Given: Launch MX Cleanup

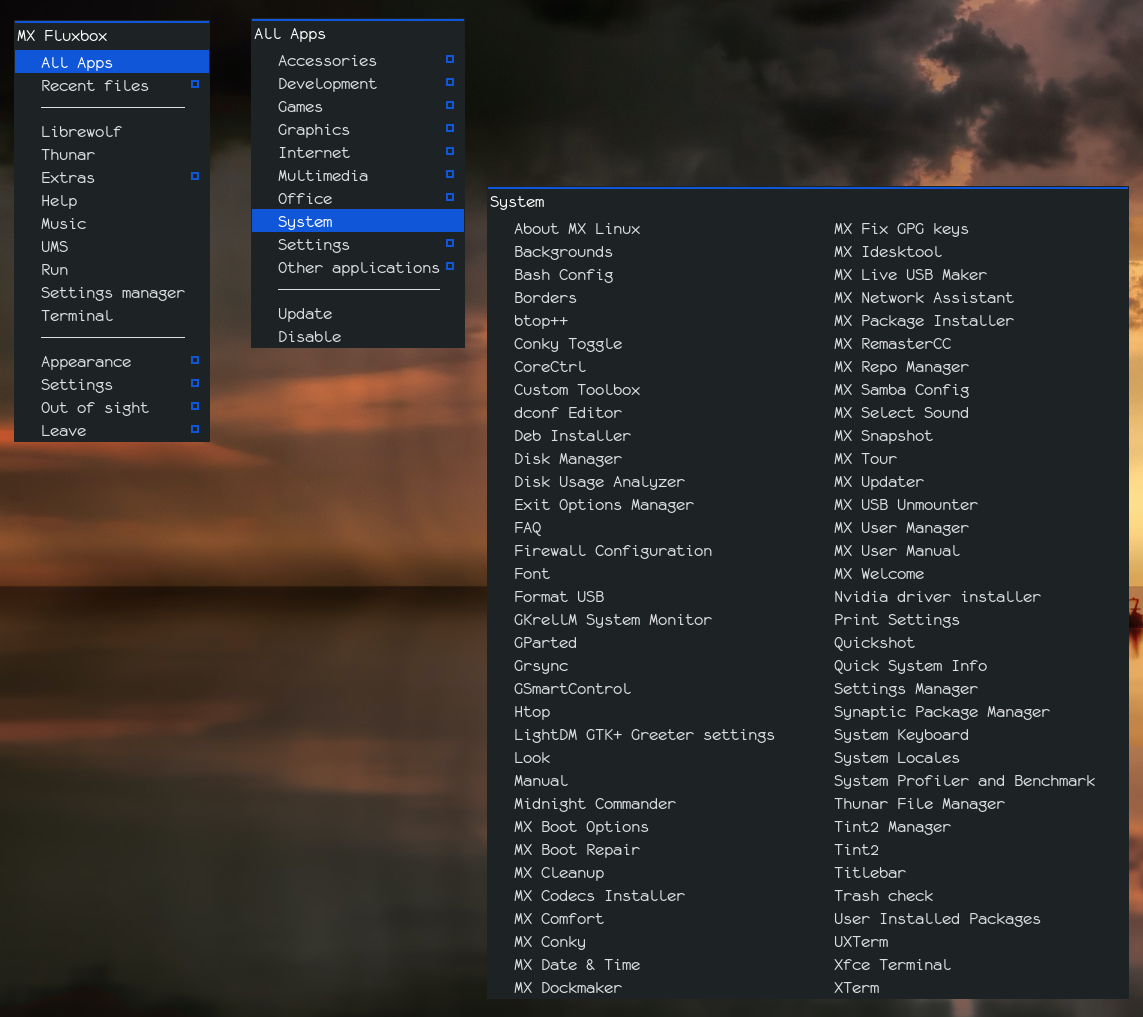Looking at the screenshot, I should (559, 873).
